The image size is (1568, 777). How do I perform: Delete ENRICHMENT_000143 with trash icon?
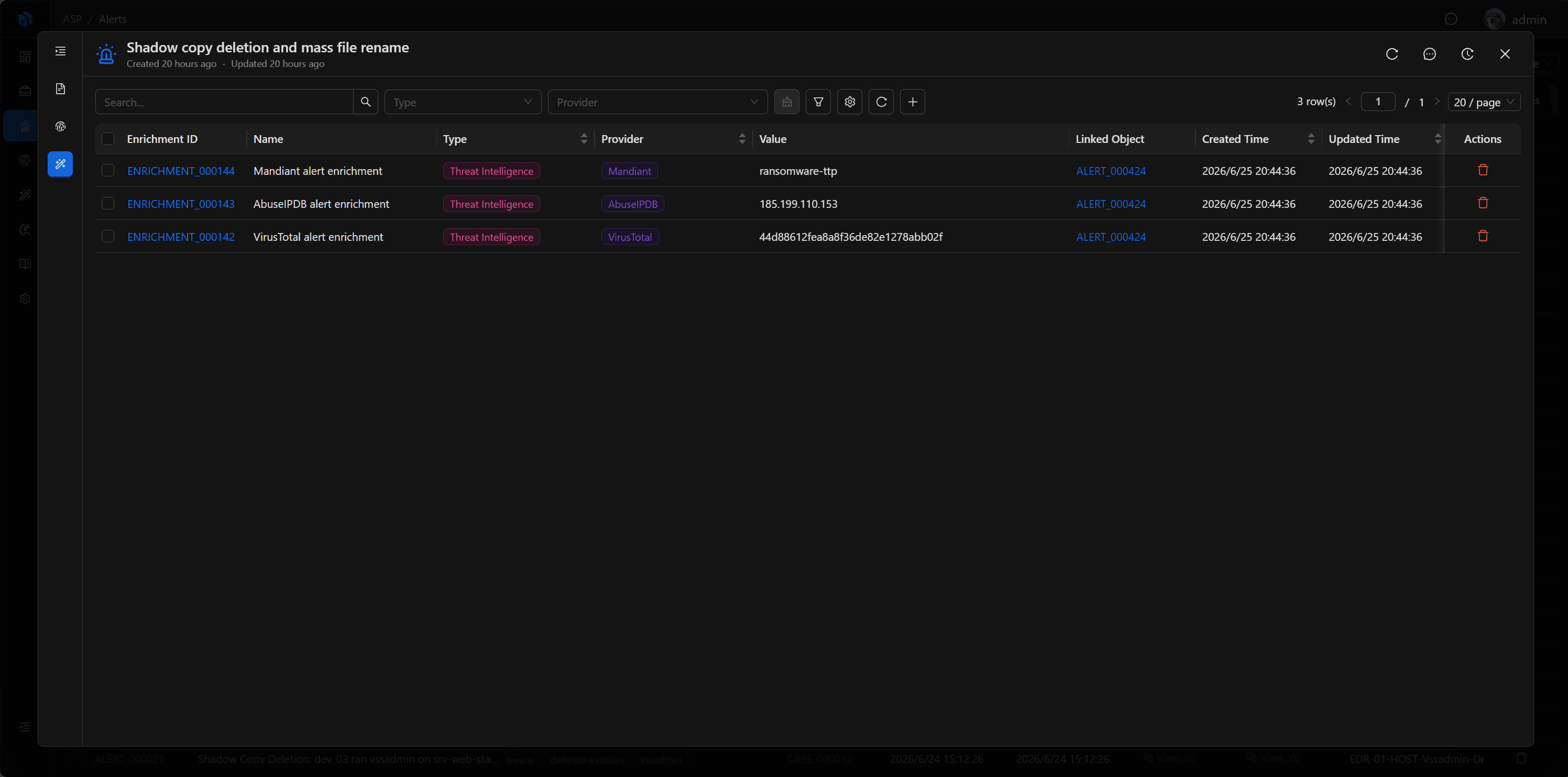[1483, 203]
